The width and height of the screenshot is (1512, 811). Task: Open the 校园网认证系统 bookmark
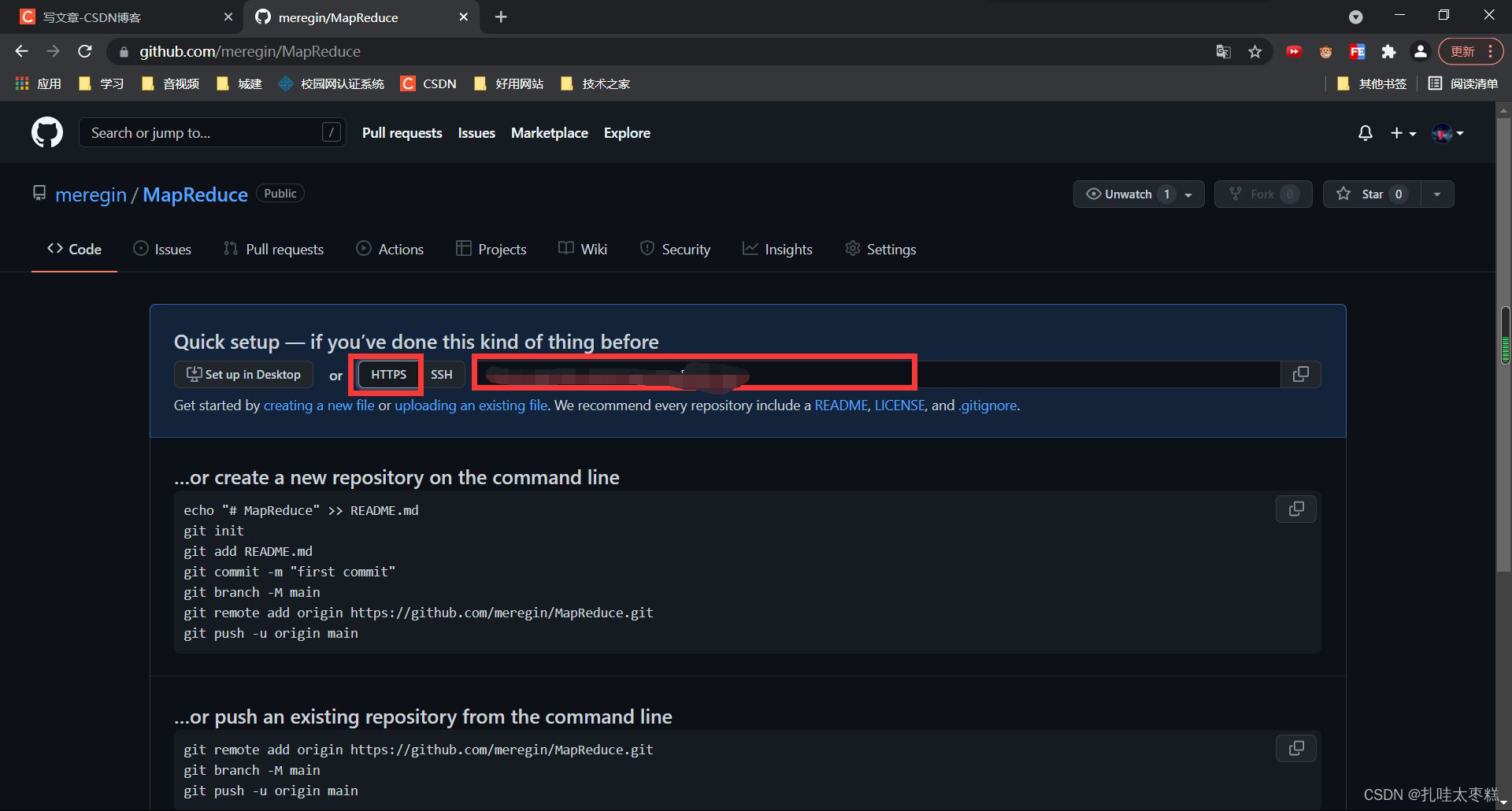332,83
